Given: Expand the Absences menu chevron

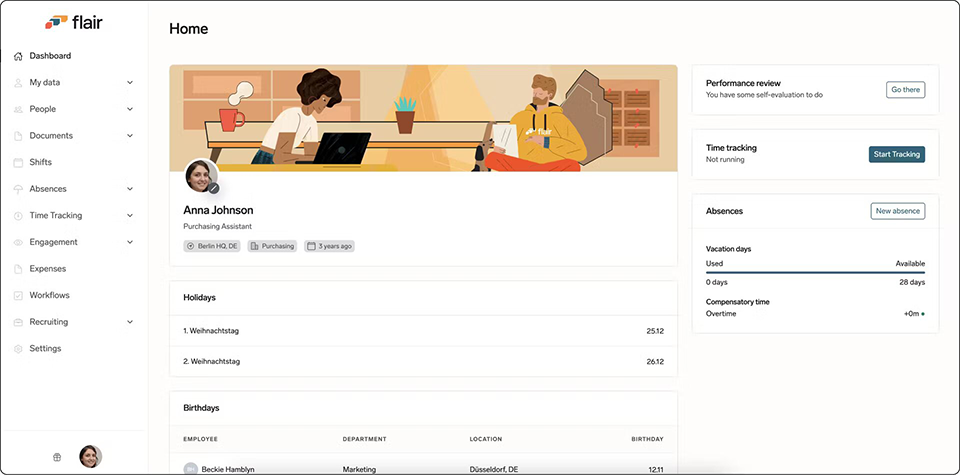Looking at the screenshot, I should 130,189.
